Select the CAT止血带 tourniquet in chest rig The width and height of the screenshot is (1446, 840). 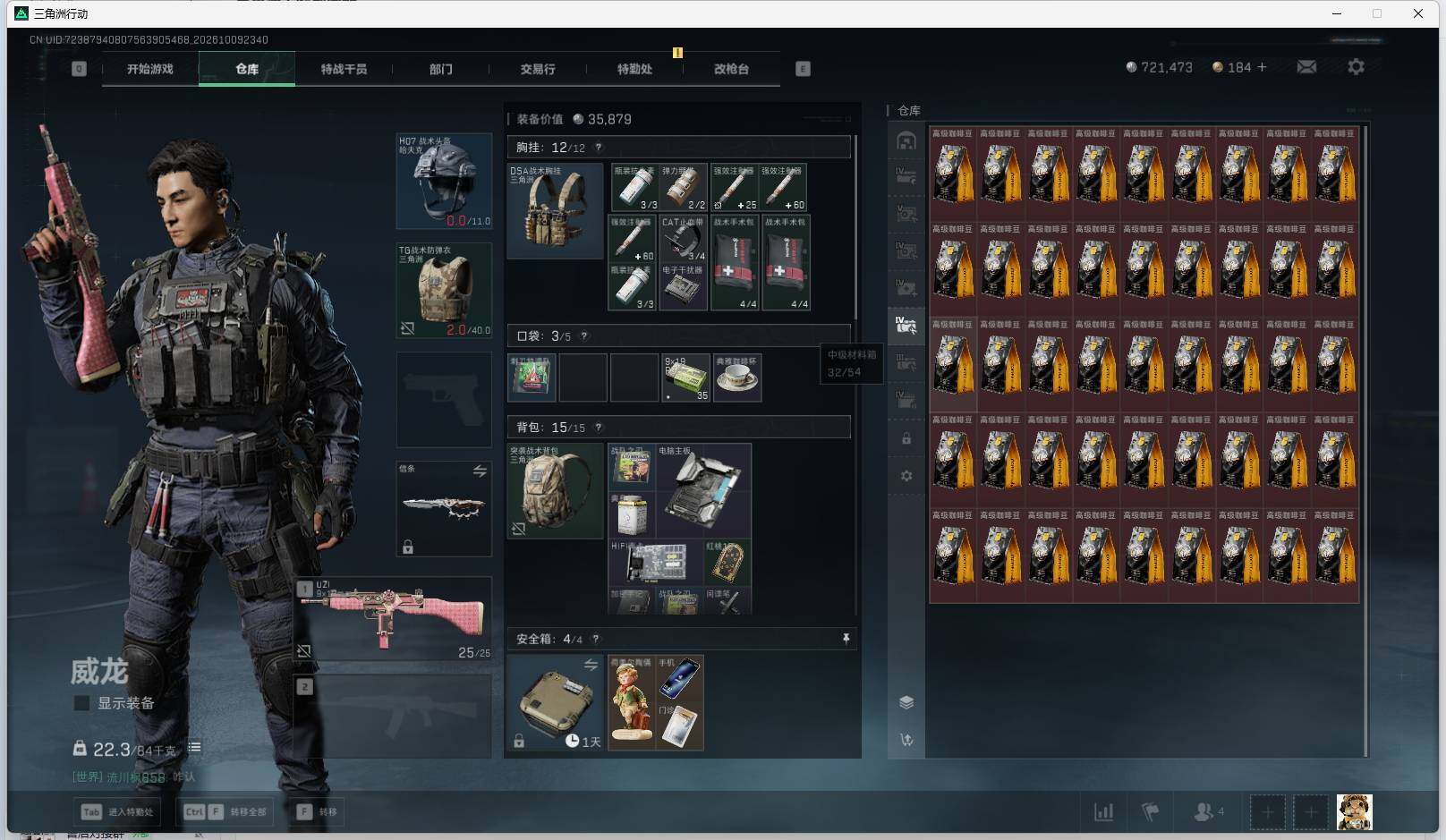(684, 238)
